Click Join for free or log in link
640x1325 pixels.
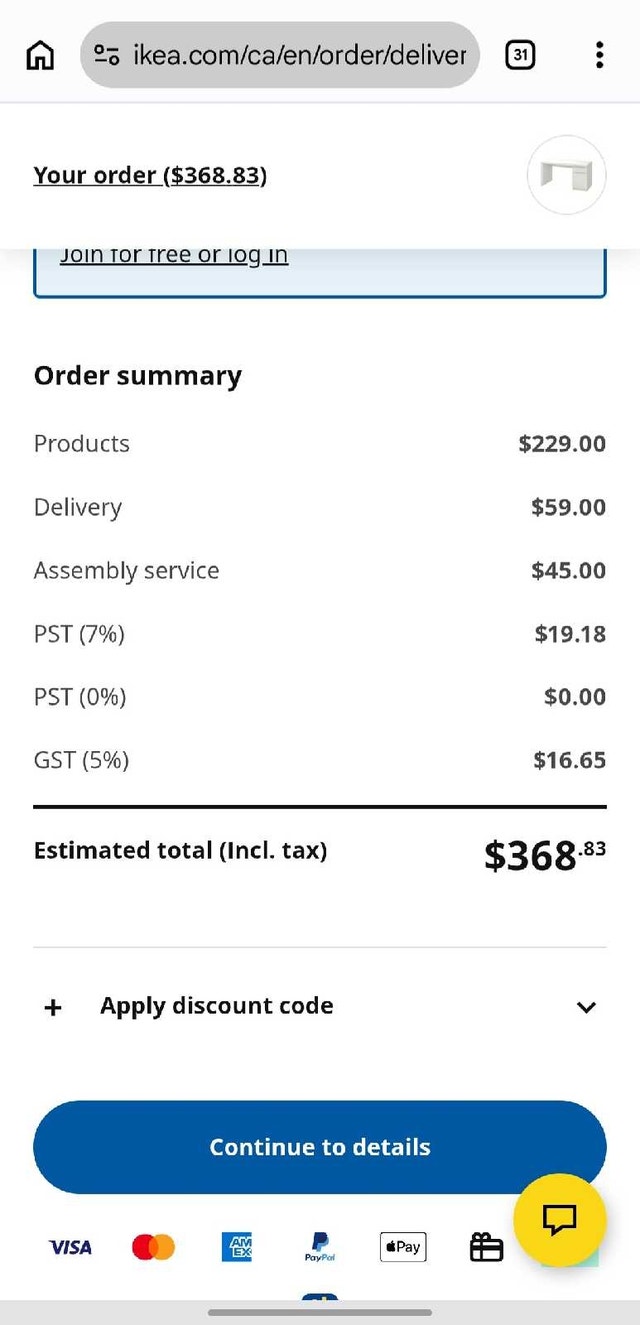pyautogui.click(x=174, y=256)
